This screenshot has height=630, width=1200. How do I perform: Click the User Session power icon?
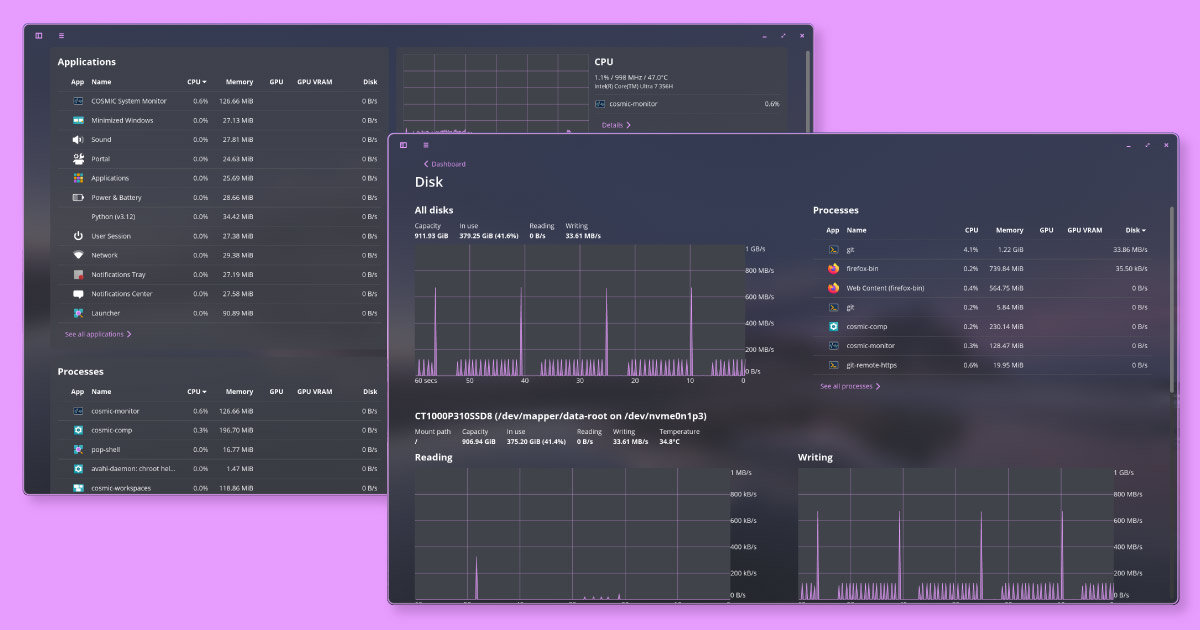[x=78, y=236]
